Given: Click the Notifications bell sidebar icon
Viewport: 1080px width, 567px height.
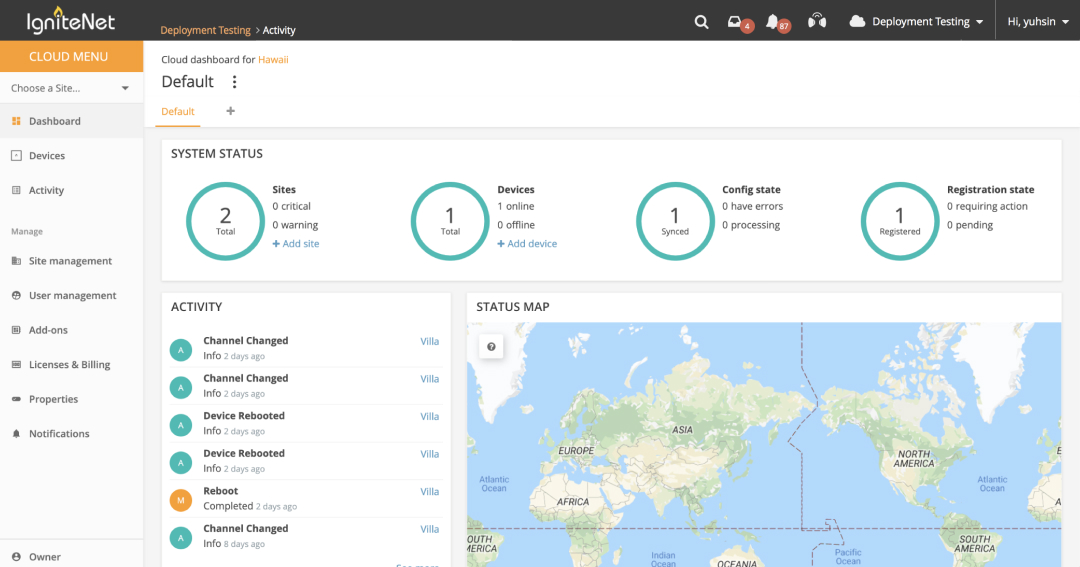Looking at the screenshot, I should [17, 433].
